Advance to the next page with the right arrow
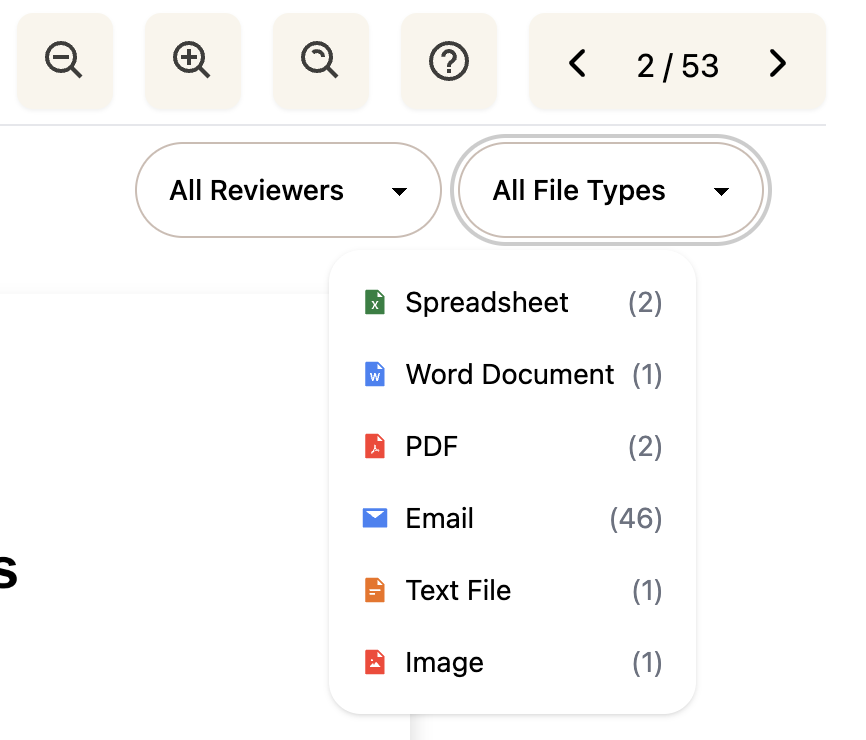This screenshot has height=740, width=866. click(777, 63)
